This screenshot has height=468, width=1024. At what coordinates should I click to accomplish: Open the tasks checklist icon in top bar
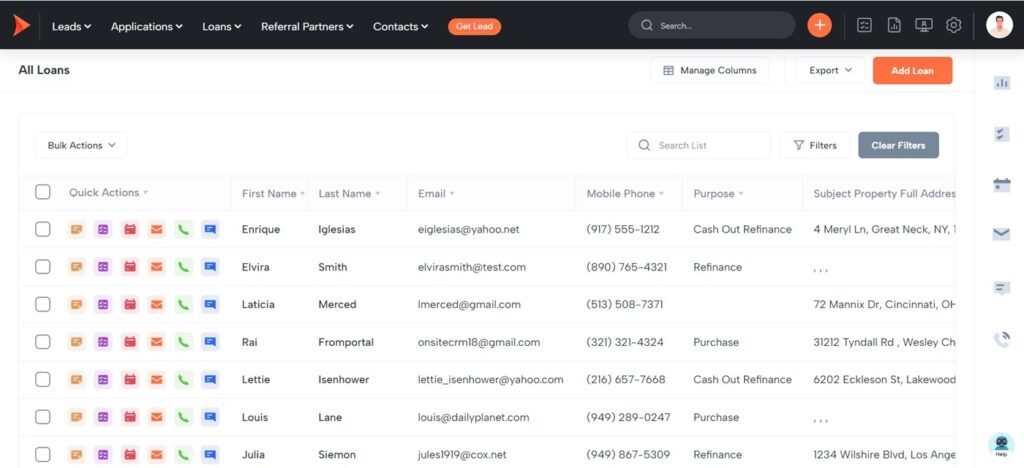pyautogui.click(x=864, y=25)
